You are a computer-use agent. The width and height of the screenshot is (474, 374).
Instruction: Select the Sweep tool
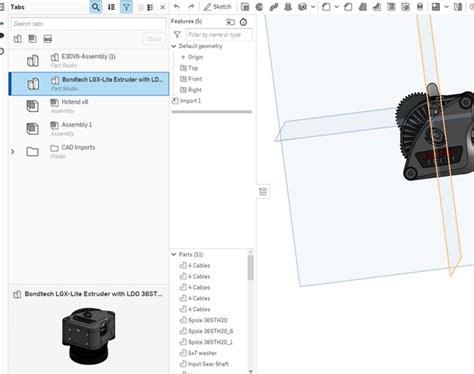tap(274, 7)
